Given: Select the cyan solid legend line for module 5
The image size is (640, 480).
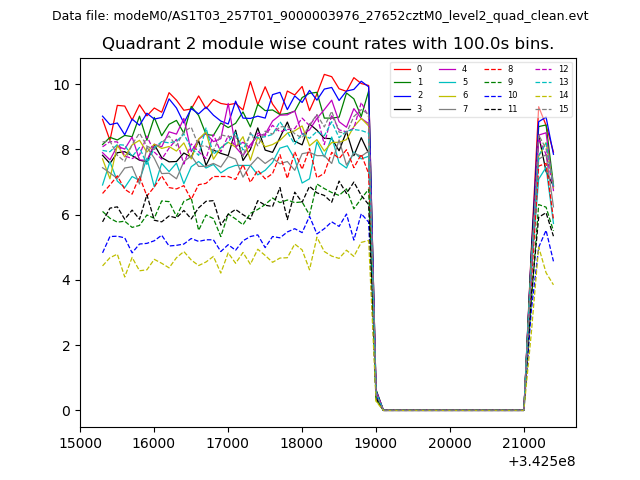Looking at the screenshot, I should 446,82.
